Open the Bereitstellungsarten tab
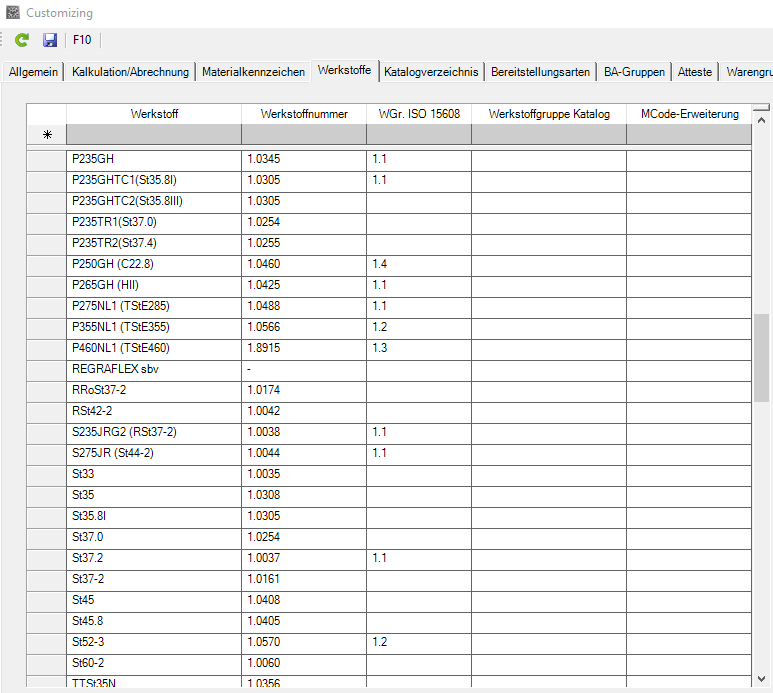This screenshot has height=693, width=773. click(x=540, y=72)
